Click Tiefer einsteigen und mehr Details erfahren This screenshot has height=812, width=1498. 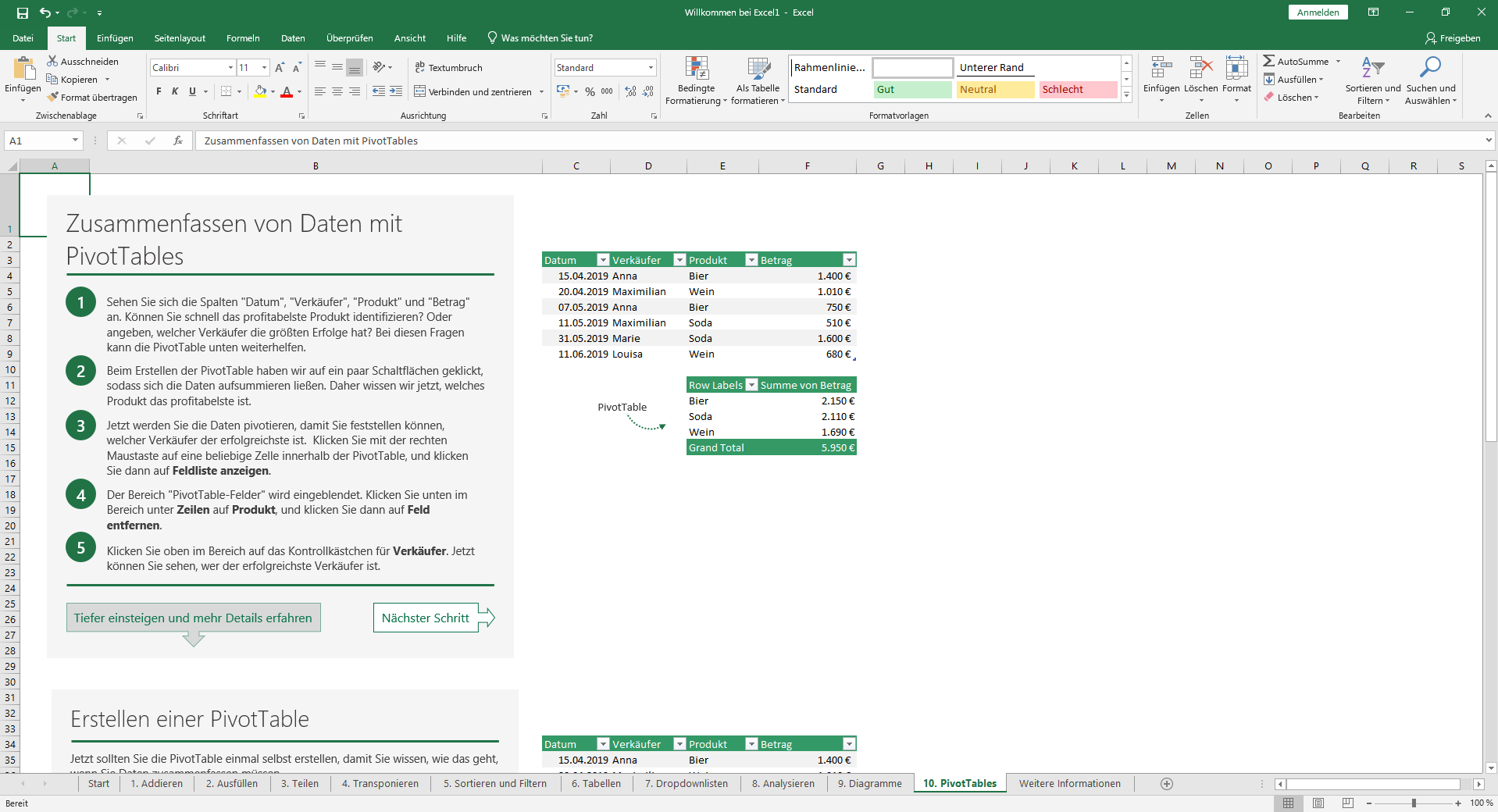(x=193, y=617)
